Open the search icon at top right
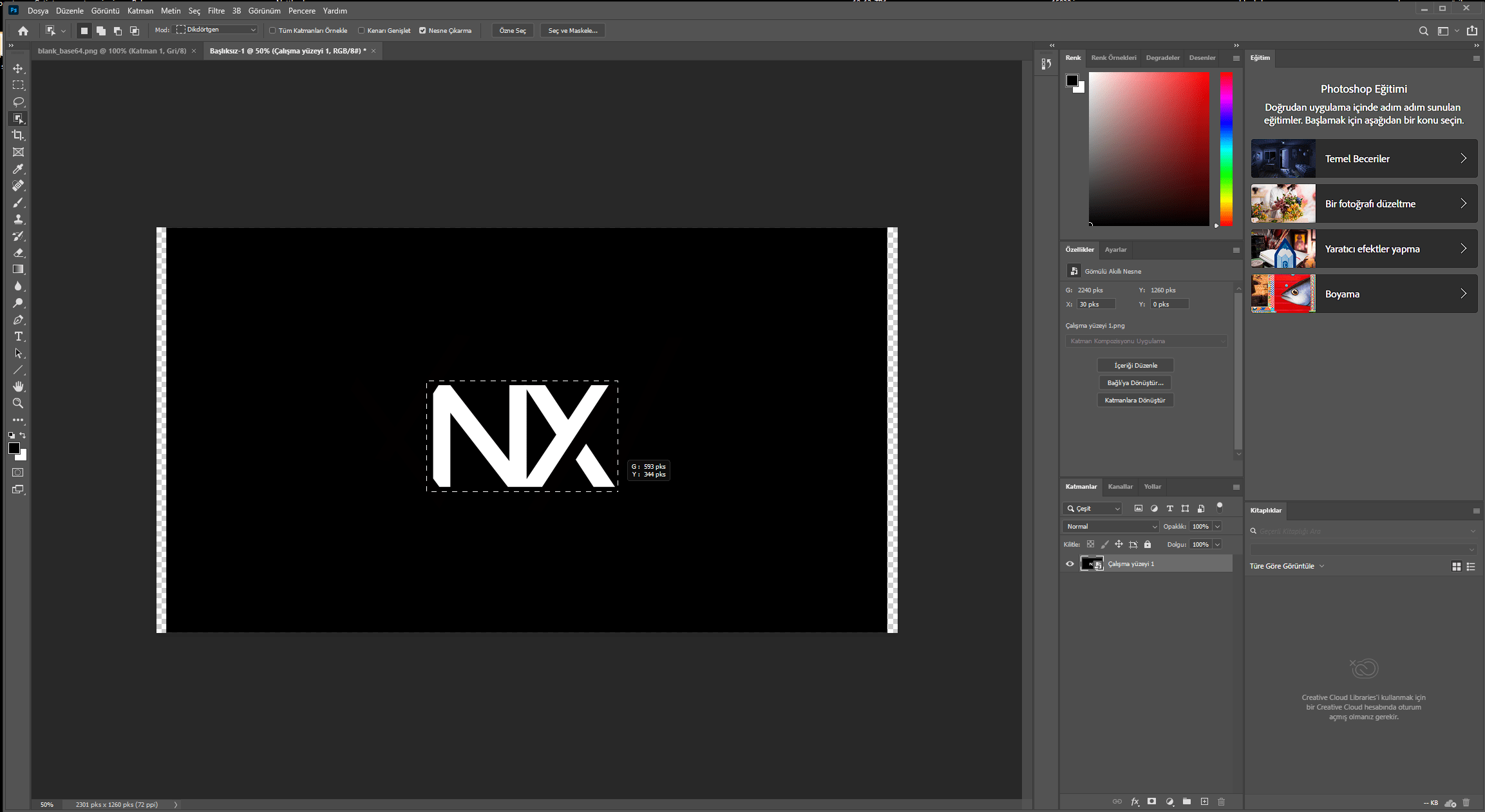1485x812 pixels. (x=1424, y=31)
